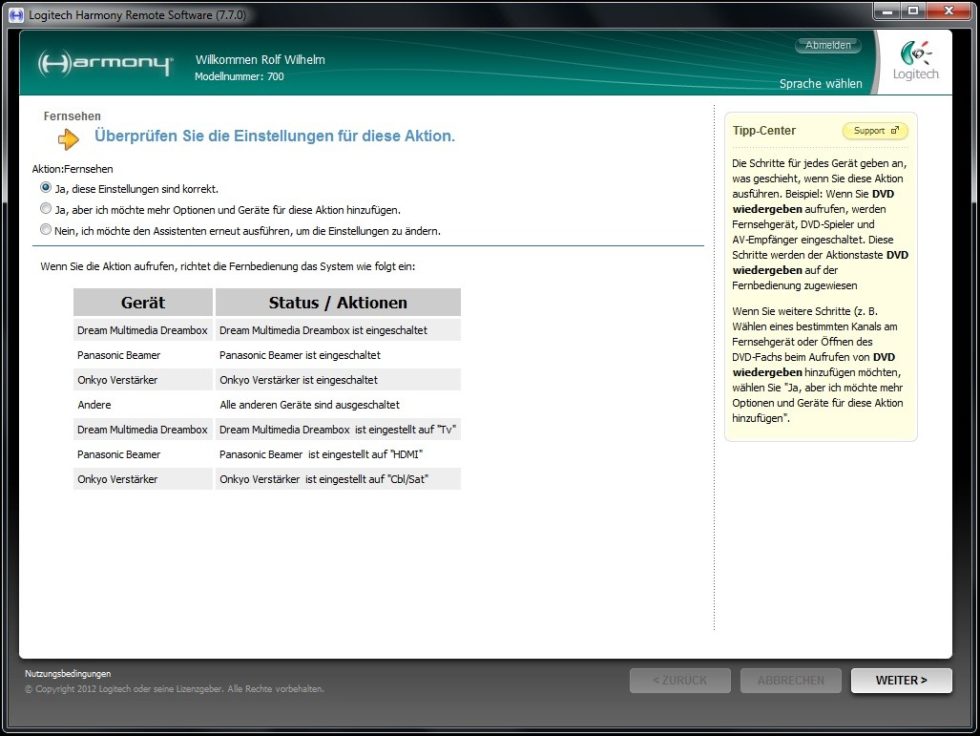The height and width of the screenshot is (736, 980).
Task: Click 'Willkommen Rolf Wilhelm' text
Action: (260, 60)
